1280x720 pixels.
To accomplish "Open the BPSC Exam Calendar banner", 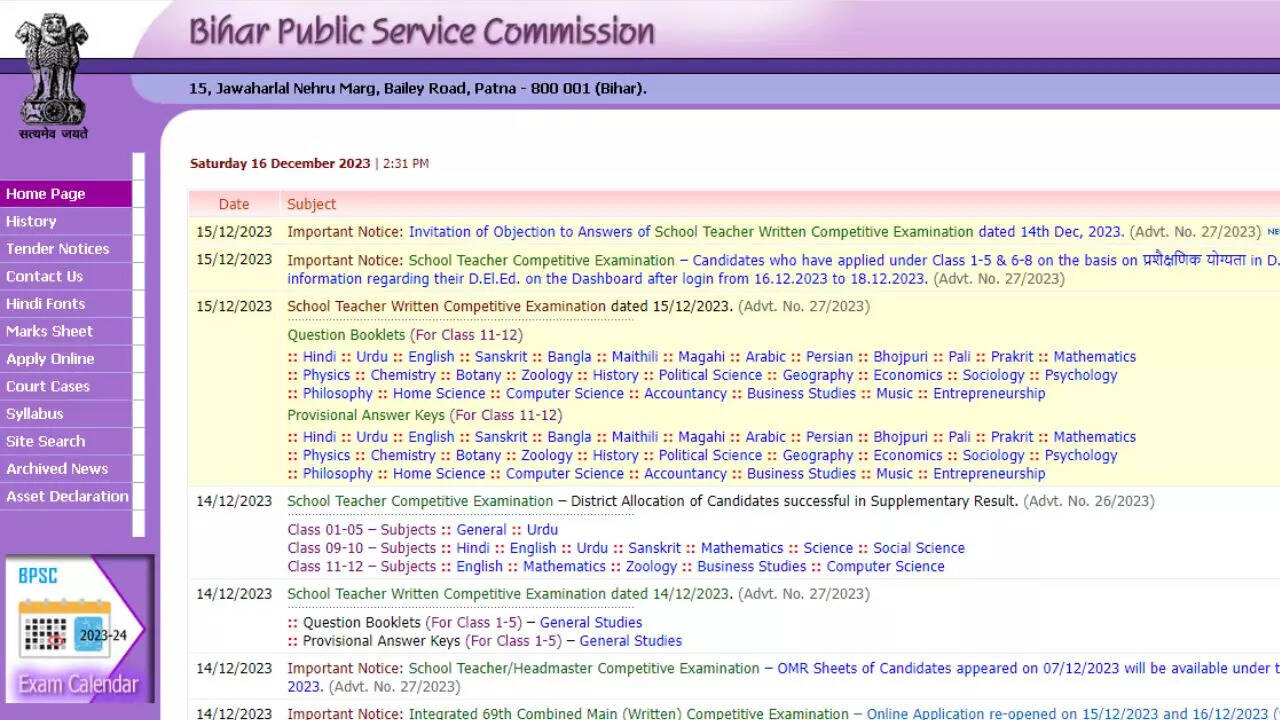I will 79,629.
